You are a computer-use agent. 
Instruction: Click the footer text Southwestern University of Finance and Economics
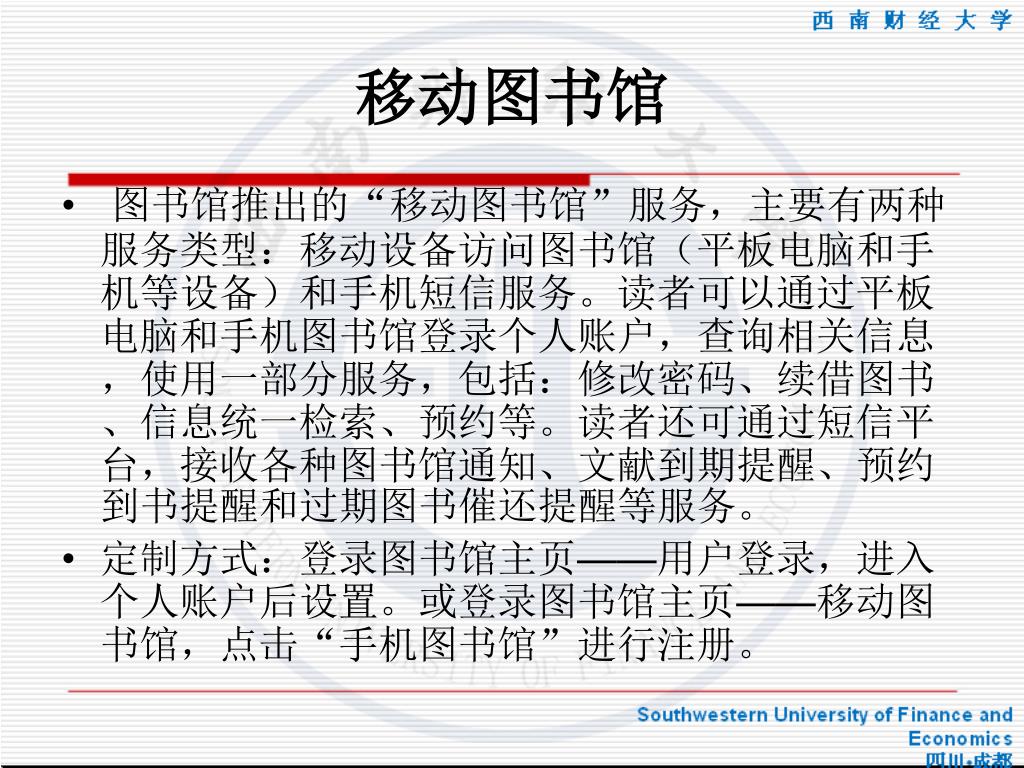825,726
